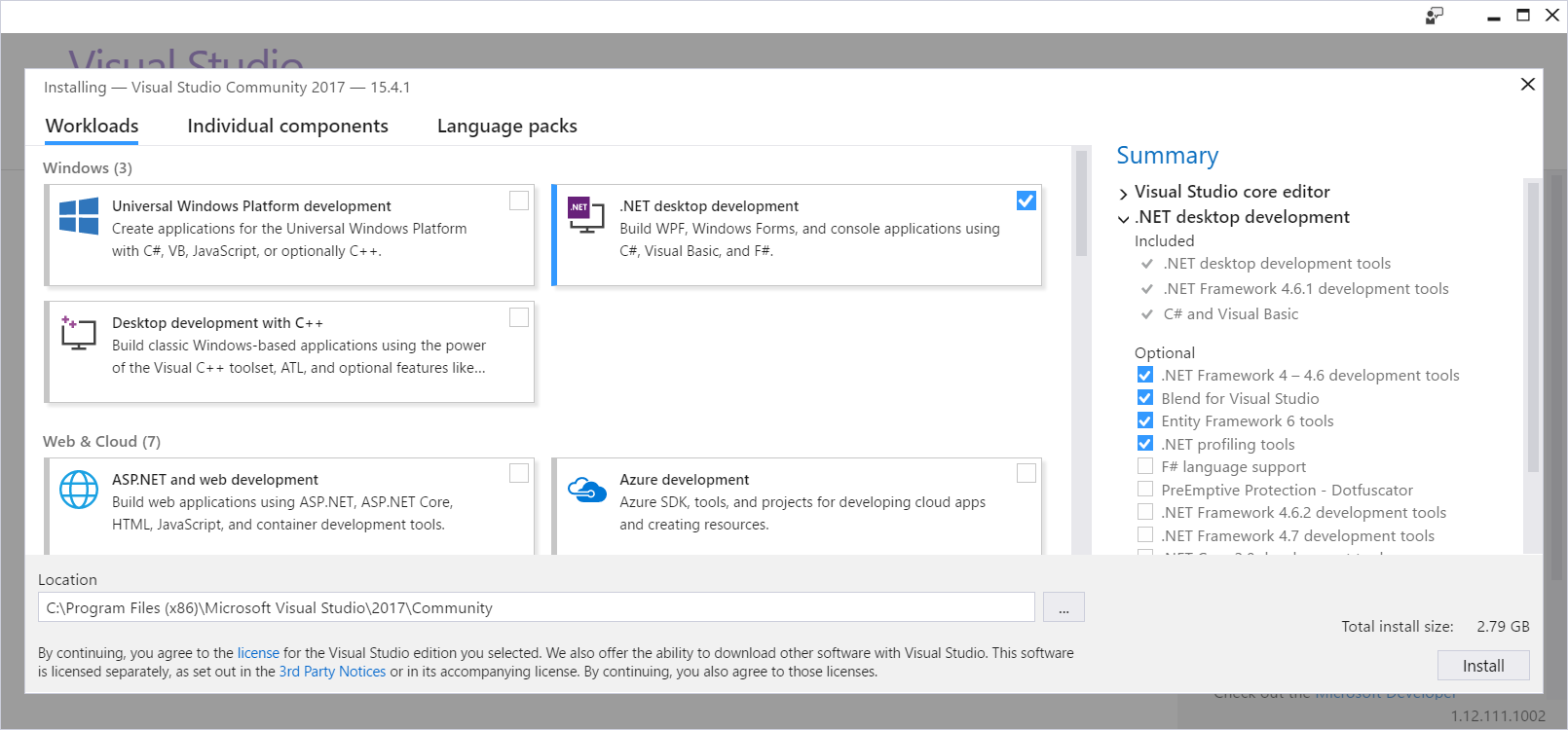Open the Language packs tab
1568x730 pixels.
click(x=506, y=127)
